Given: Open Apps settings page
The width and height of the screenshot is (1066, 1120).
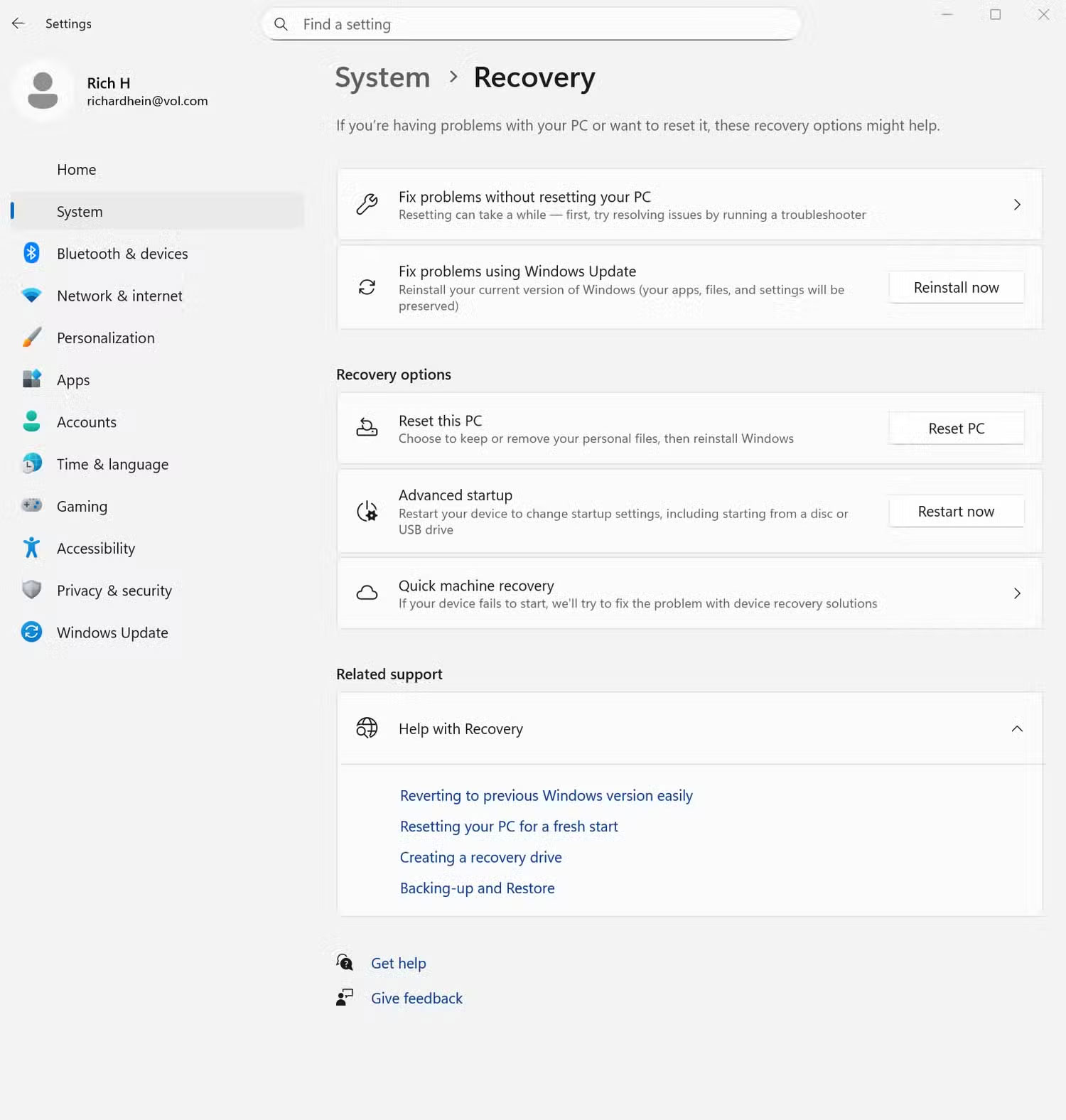Looking at the screenshot, I should [158, 380].
